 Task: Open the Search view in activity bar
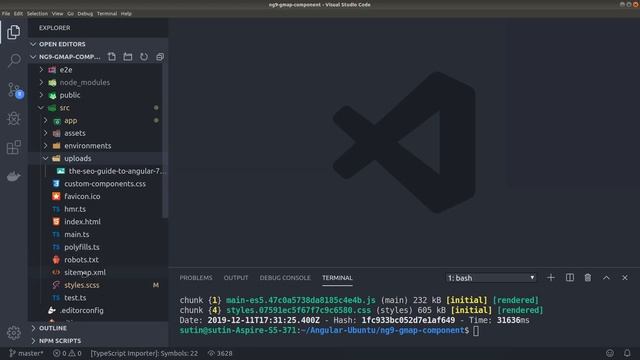coord(13,60)
